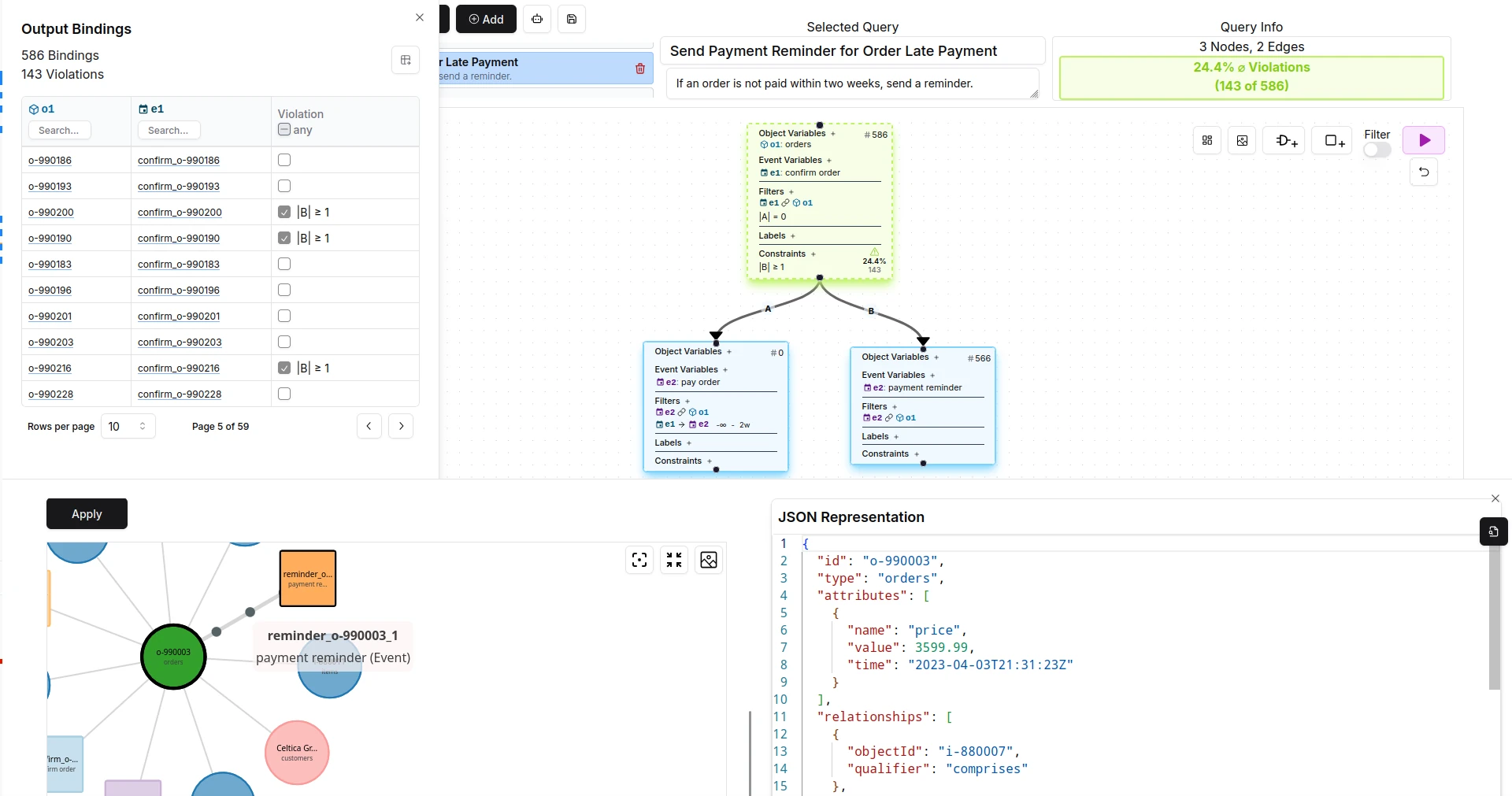1512x796 pixels.
Task: Add a filter to the pay order node
Action: coord(687,402)
